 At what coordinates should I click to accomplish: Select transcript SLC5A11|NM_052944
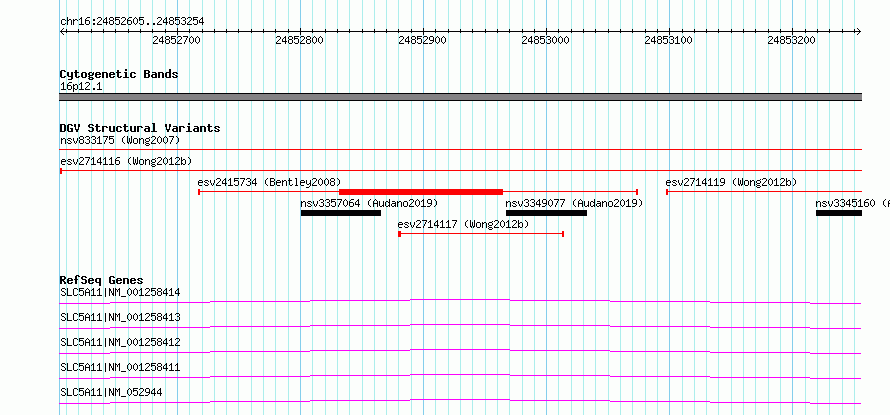(111, 392)
